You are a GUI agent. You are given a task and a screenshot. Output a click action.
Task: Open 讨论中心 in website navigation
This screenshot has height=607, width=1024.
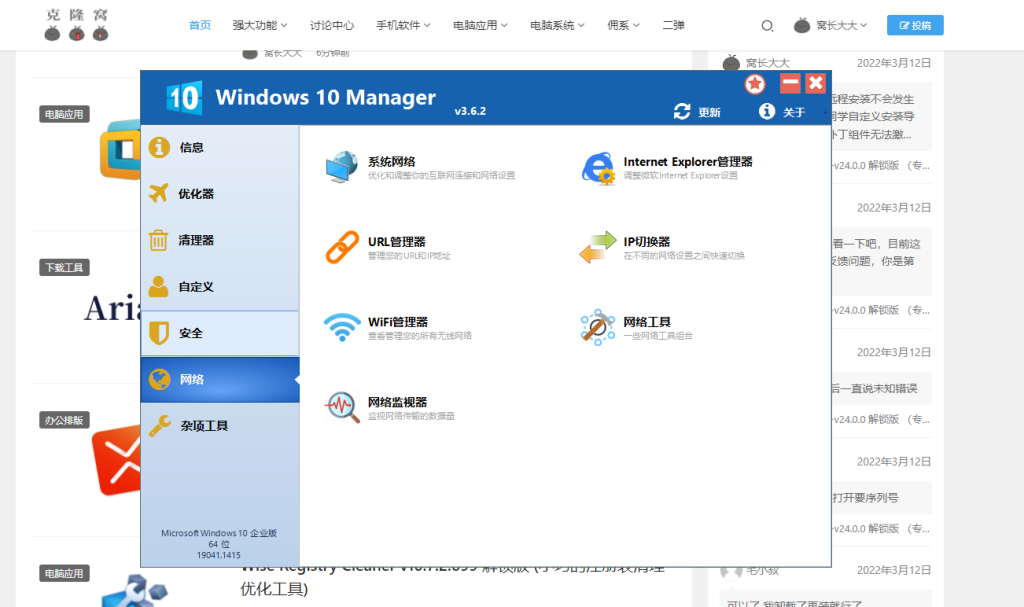pyautogui.click(x=332, y=25)
